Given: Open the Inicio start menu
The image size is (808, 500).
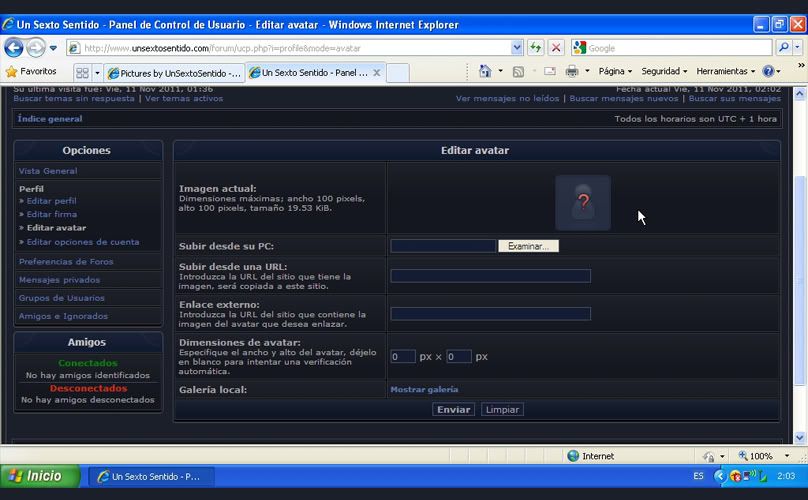Looking at the screenshot, I should [x=40, y=476].
